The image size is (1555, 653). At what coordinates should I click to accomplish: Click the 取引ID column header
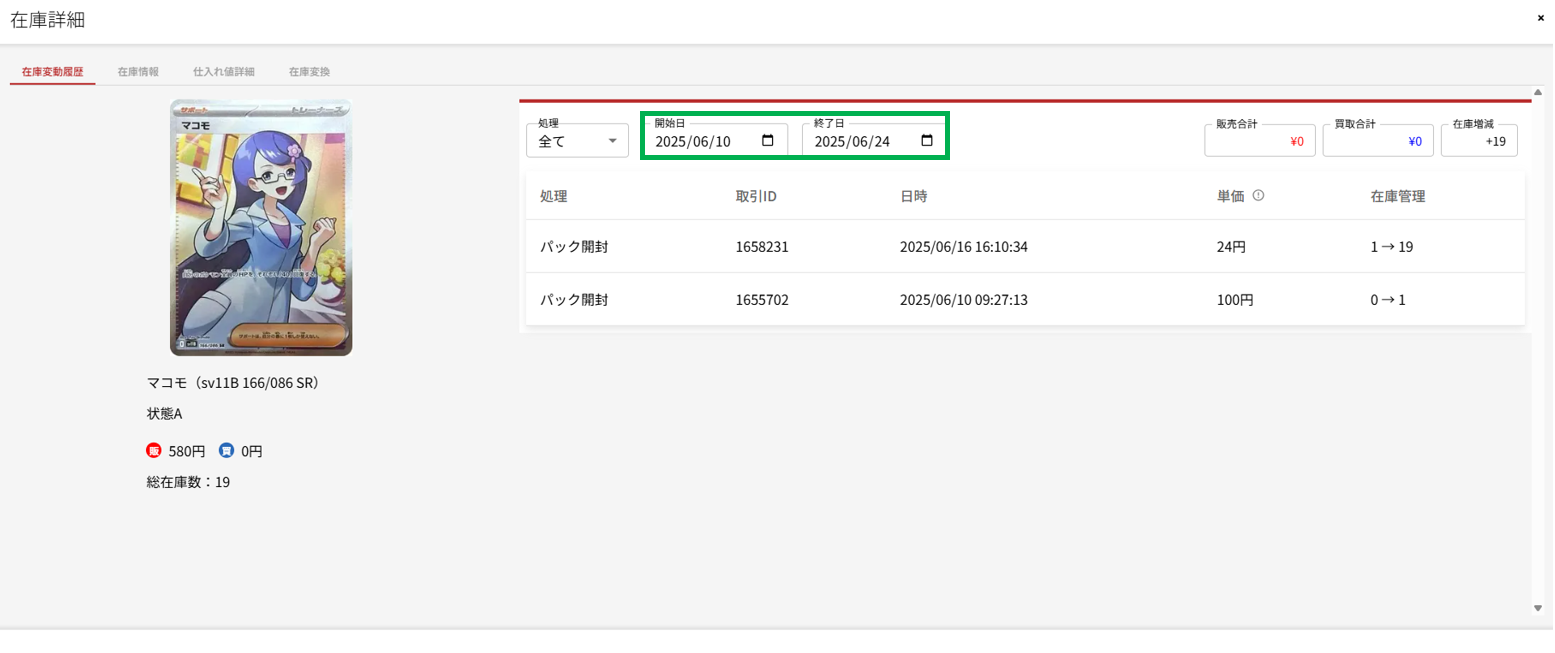tap(756, 196)
